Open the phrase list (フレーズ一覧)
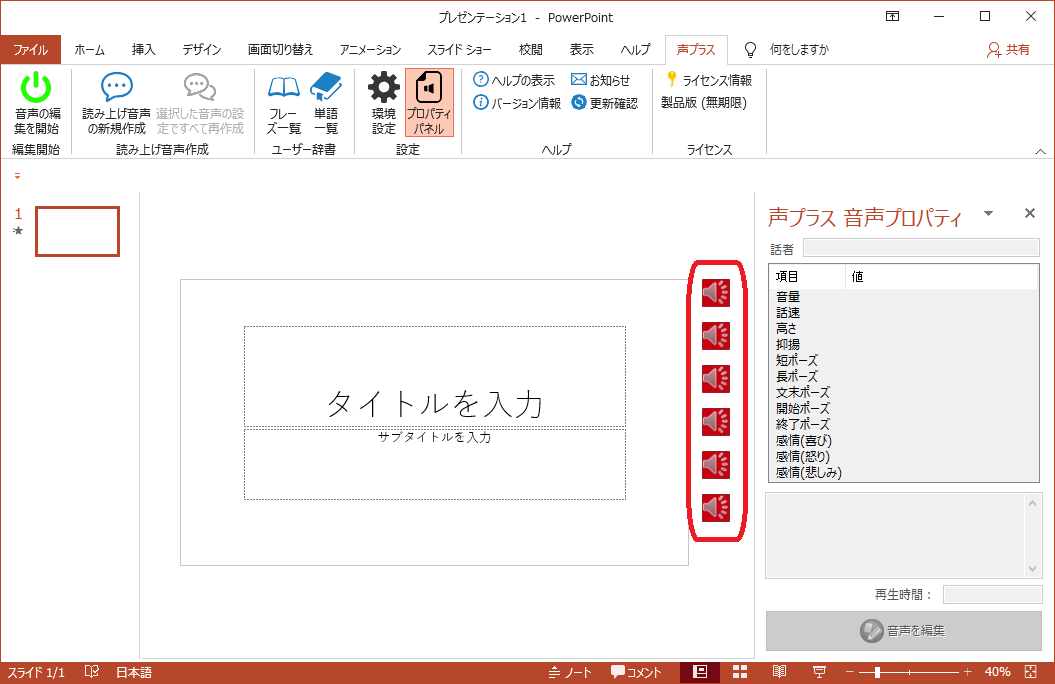This screenshot has height=684, width=1055. pyautogui.click(x=283, y=103)
